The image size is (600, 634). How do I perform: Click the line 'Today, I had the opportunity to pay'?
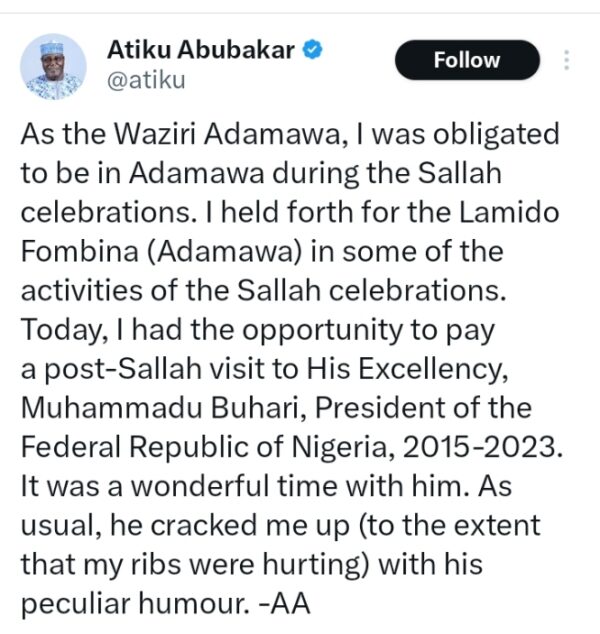pyautogui.click(x=258, y=331)
